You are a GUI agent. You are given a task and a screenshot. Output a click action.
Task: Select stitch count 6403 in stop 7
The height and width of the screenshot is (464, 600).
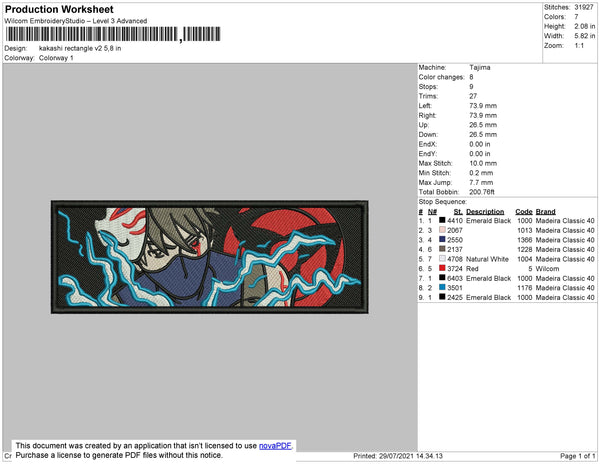click(455, 278)
